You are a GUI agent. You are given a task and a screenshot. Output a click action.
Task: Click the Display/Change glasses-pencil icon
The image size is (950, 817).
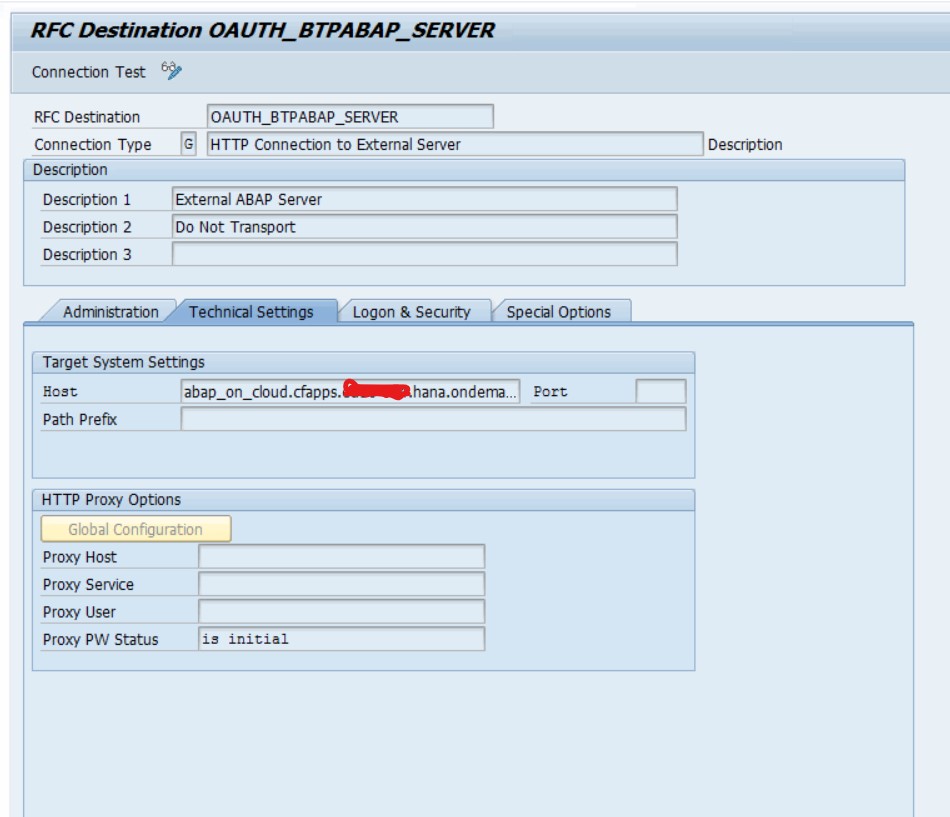click(x=171, y=71)
